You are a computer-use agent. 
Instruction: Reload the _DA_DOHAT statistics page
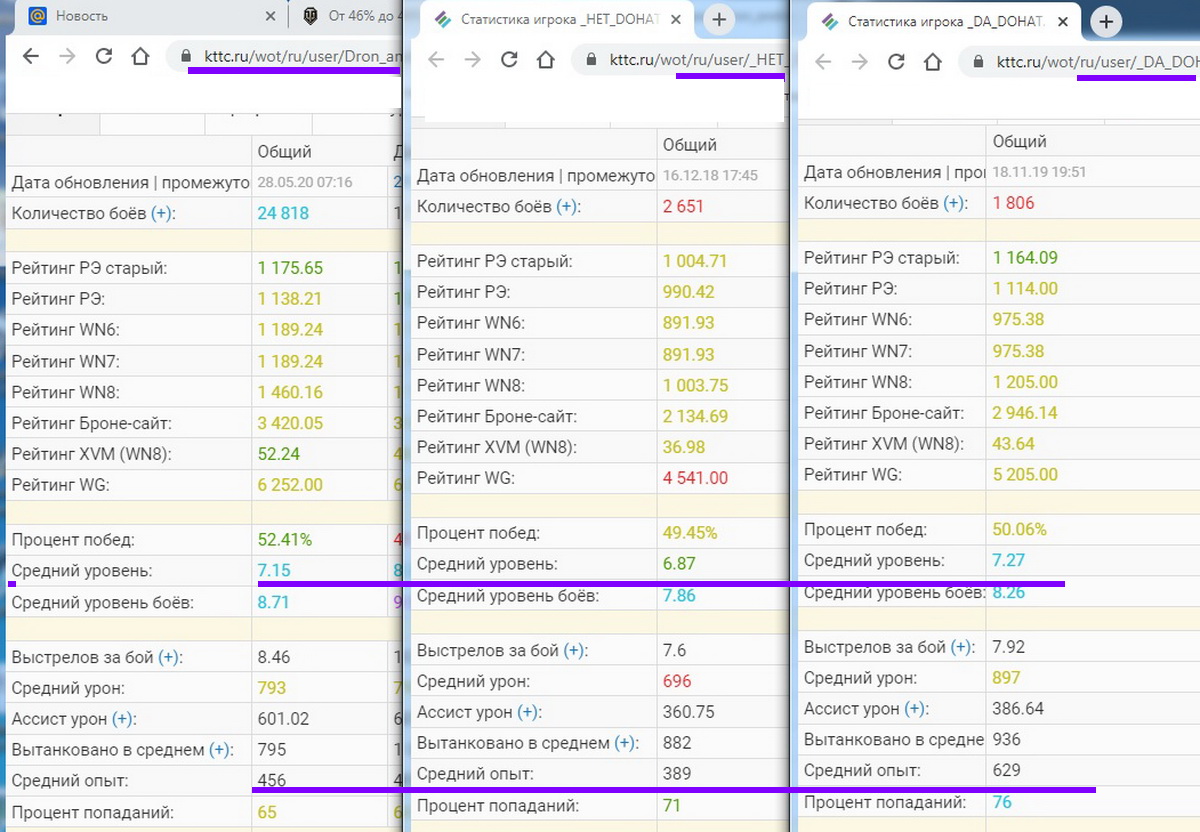(897, 62)
